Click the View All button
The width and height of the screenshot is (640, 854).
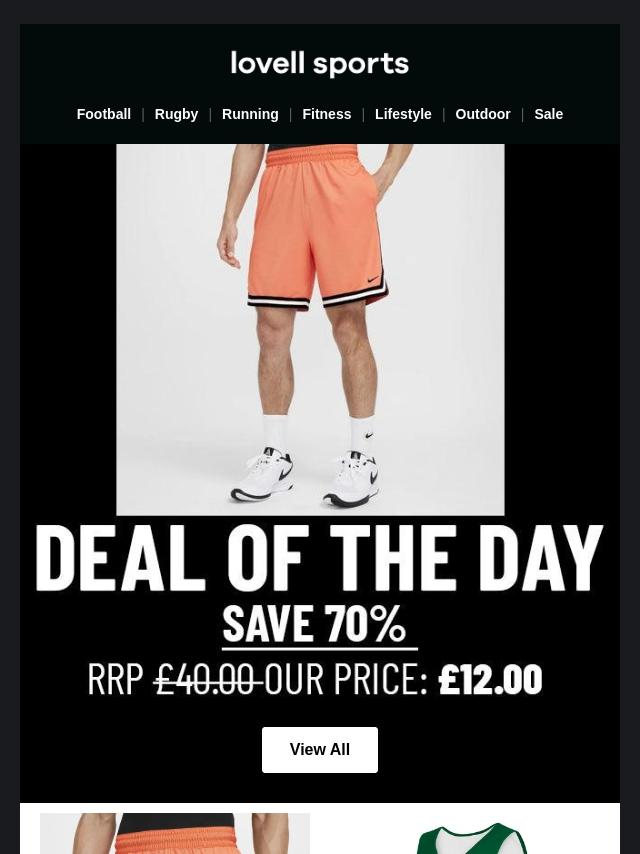(x=320, y=749)
